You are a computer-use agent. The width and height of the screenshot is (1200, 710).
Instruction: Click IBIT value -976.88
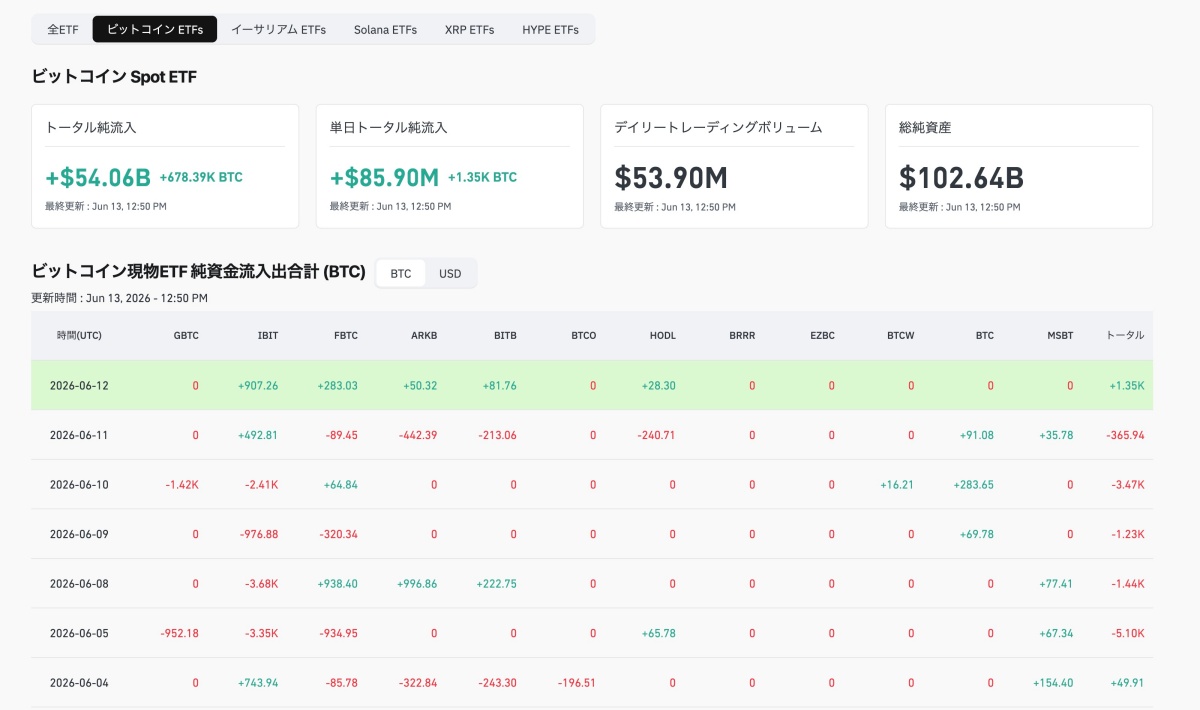click(259, 534)
